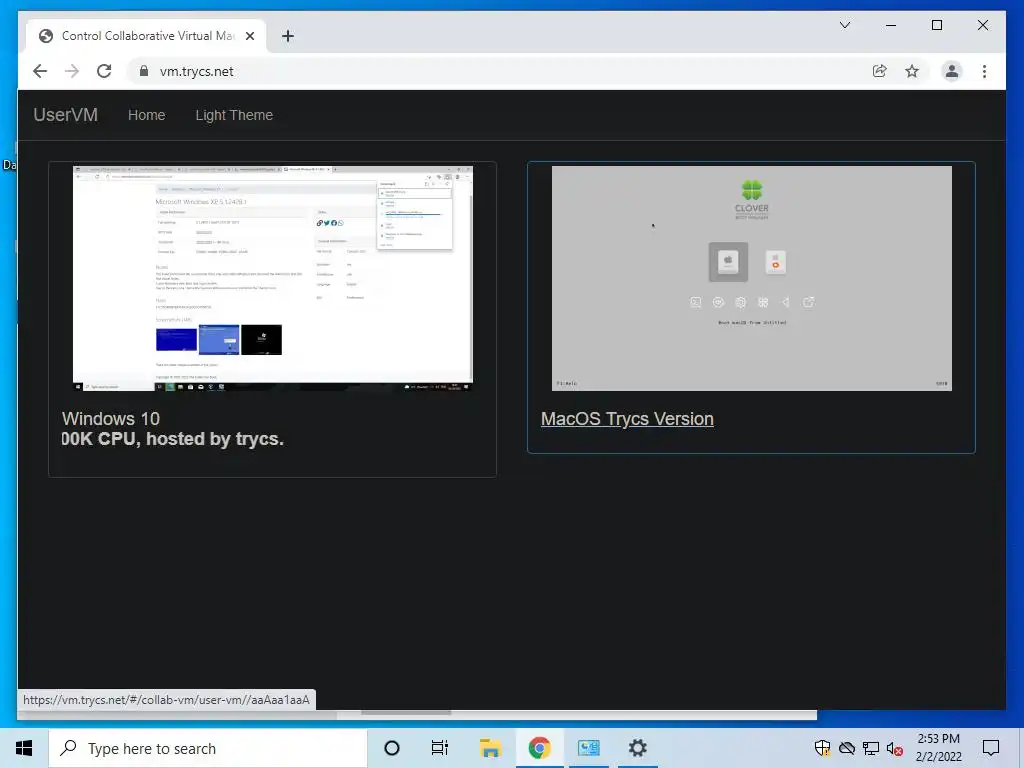Image resolution: width=1024 pixels, height=768 pixels.
Task: Click the browser forward arrow
Action: point(72,71)
